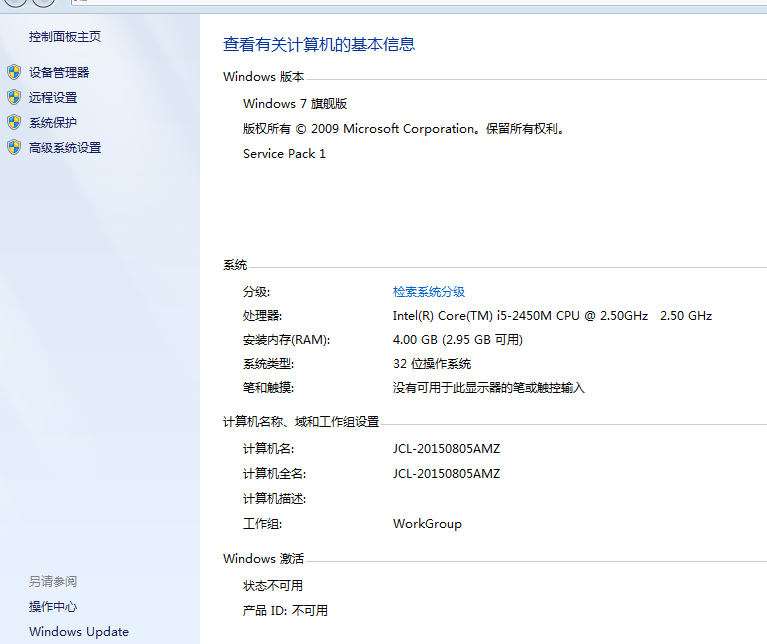Open 系统保护 link
The image size is (767, 644).
[x=53, y=122]
